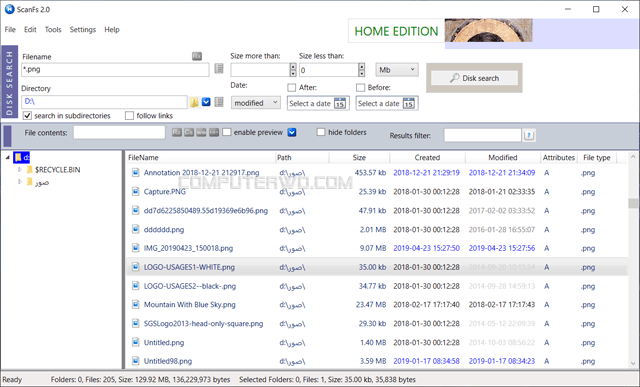The width and height of the screenshot is (640, 387).
Task: Check the enable preview checkbox
Action: (x=227, y=132)
